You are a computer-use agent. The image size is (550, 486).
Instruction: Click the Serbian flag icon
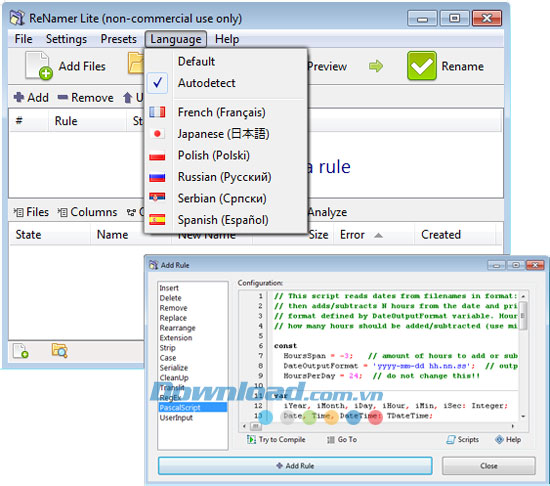click(x=157, y=198)
